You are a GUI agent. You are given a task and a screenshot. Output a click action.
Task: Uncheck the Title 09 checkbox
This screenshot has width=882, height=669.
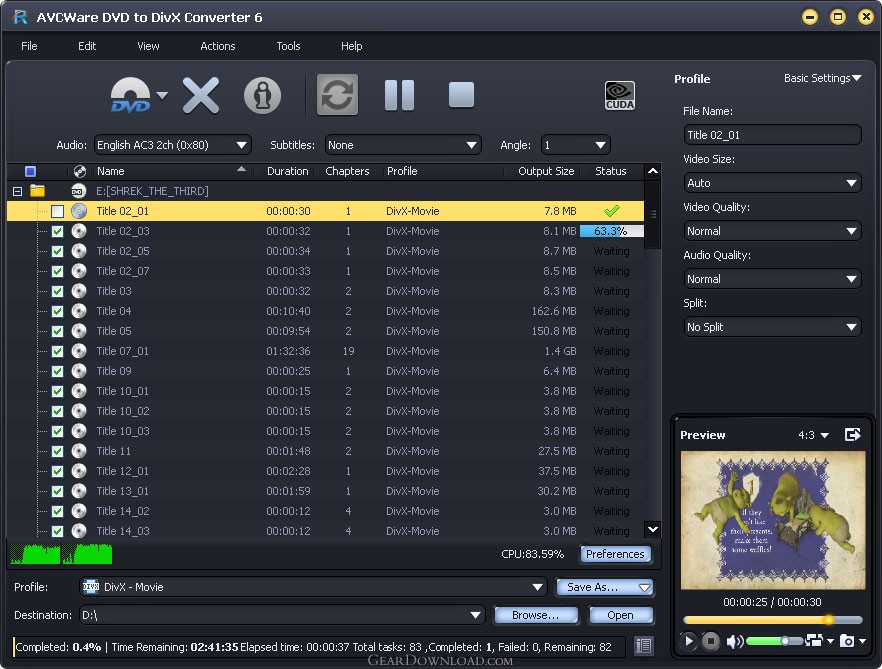[57, 371]
